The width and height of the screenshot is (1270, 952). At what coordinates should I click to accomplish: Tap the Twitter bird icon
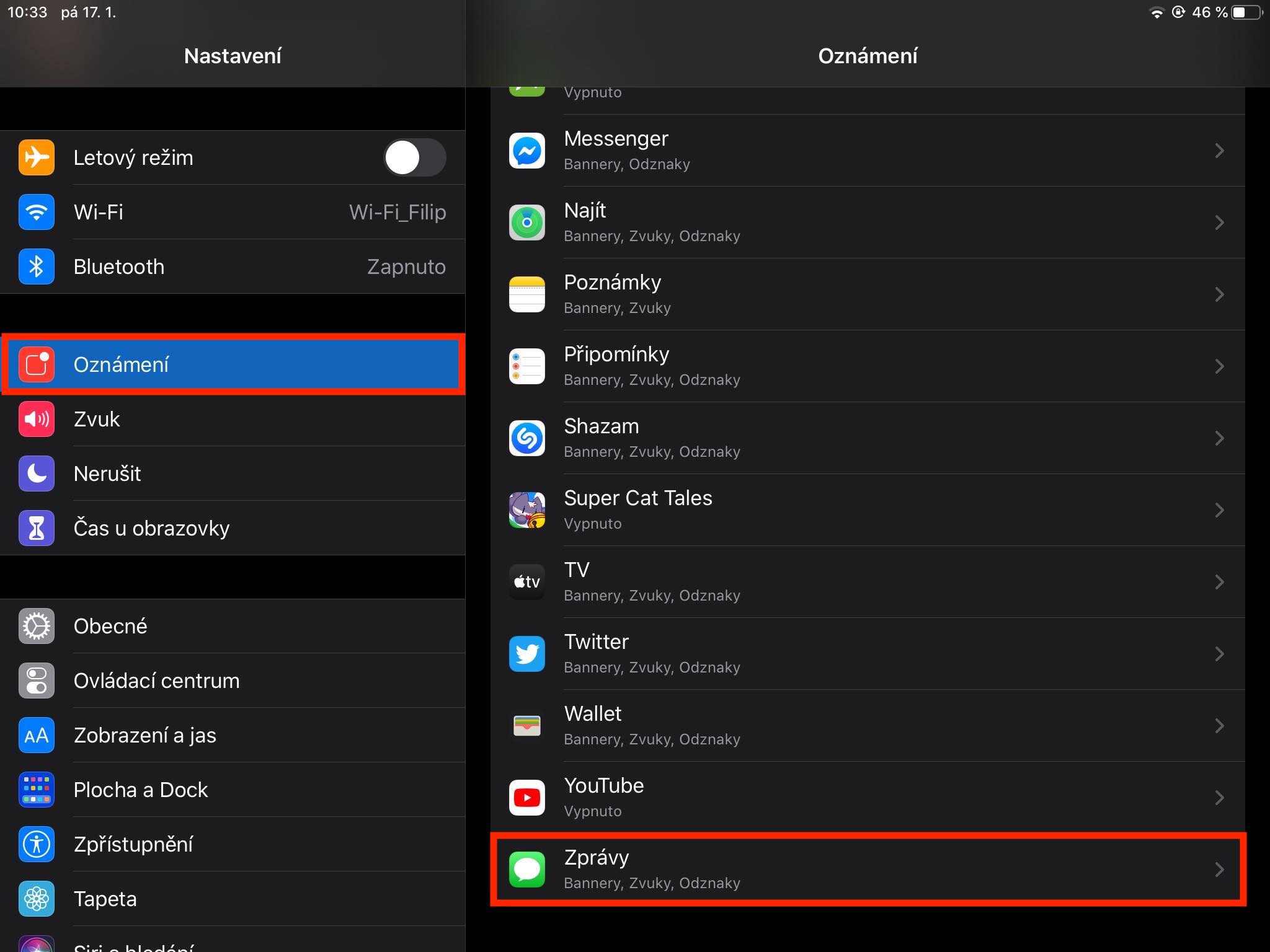pos(526,654)
